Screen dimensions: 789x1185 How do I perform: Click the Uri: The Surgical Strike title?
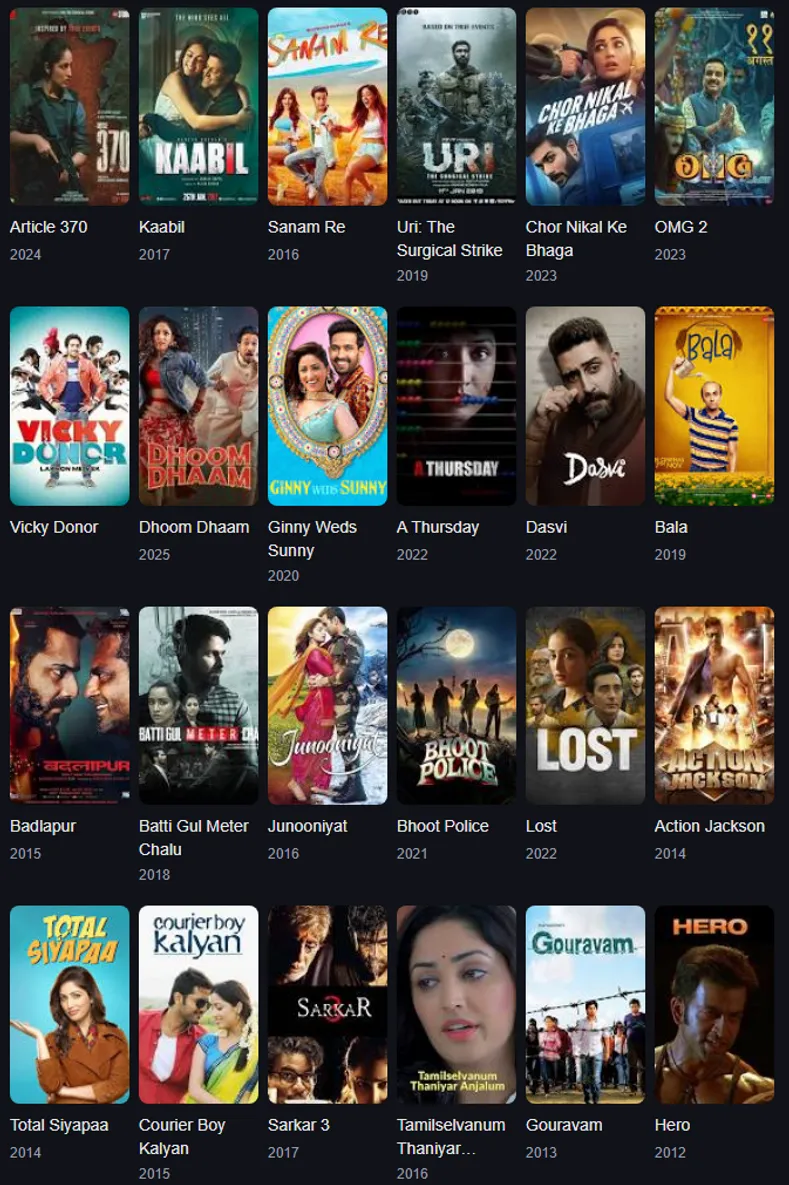[x=450, y=238]
